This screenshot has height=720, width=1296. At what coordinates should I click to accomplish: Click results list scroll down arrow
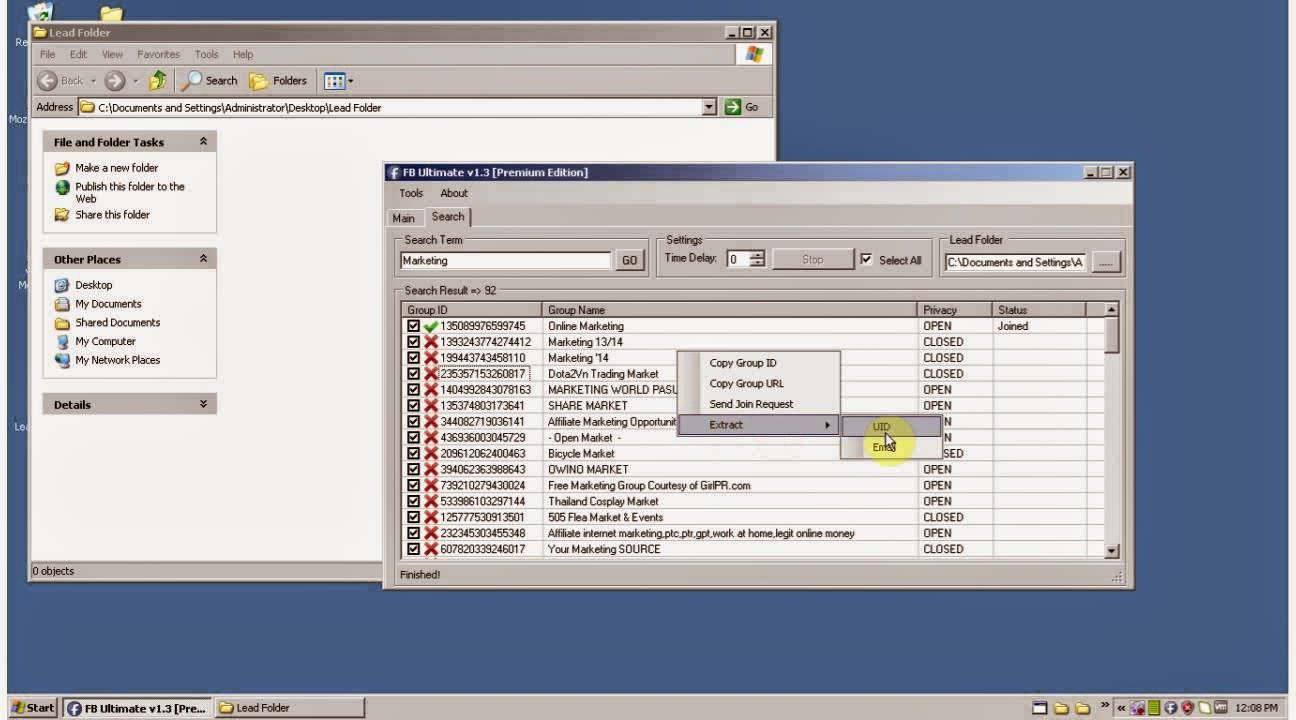[1111, 551]
